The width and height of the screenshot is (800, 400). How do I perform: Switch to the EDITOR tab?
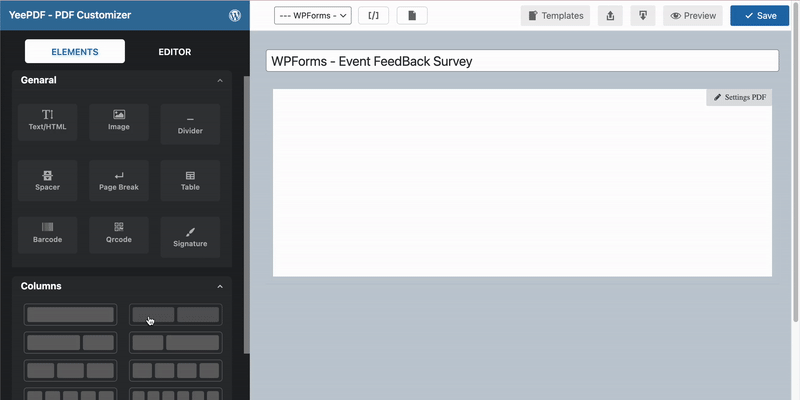[174, 52]
